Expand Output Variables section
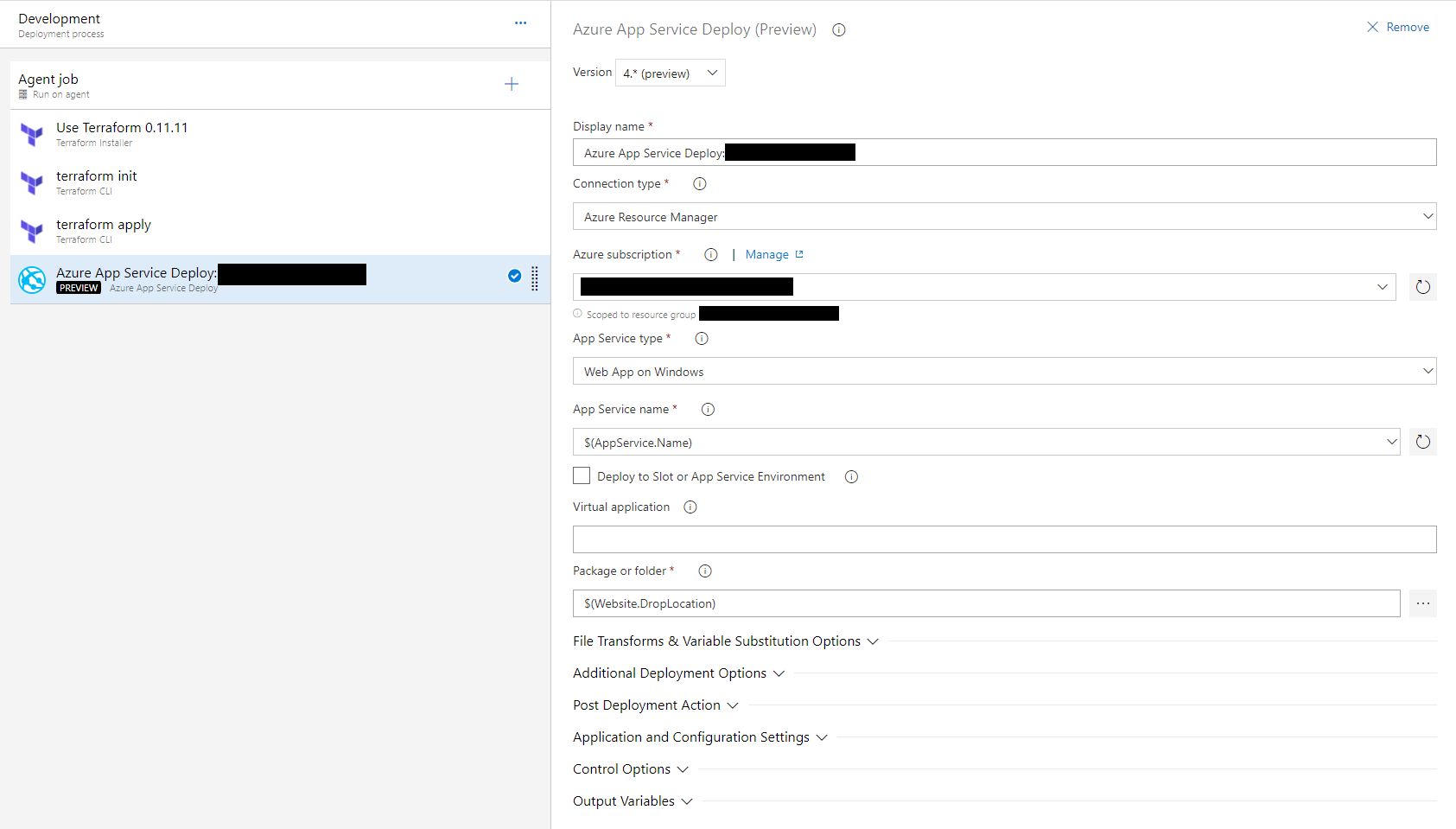 [633, 801]
